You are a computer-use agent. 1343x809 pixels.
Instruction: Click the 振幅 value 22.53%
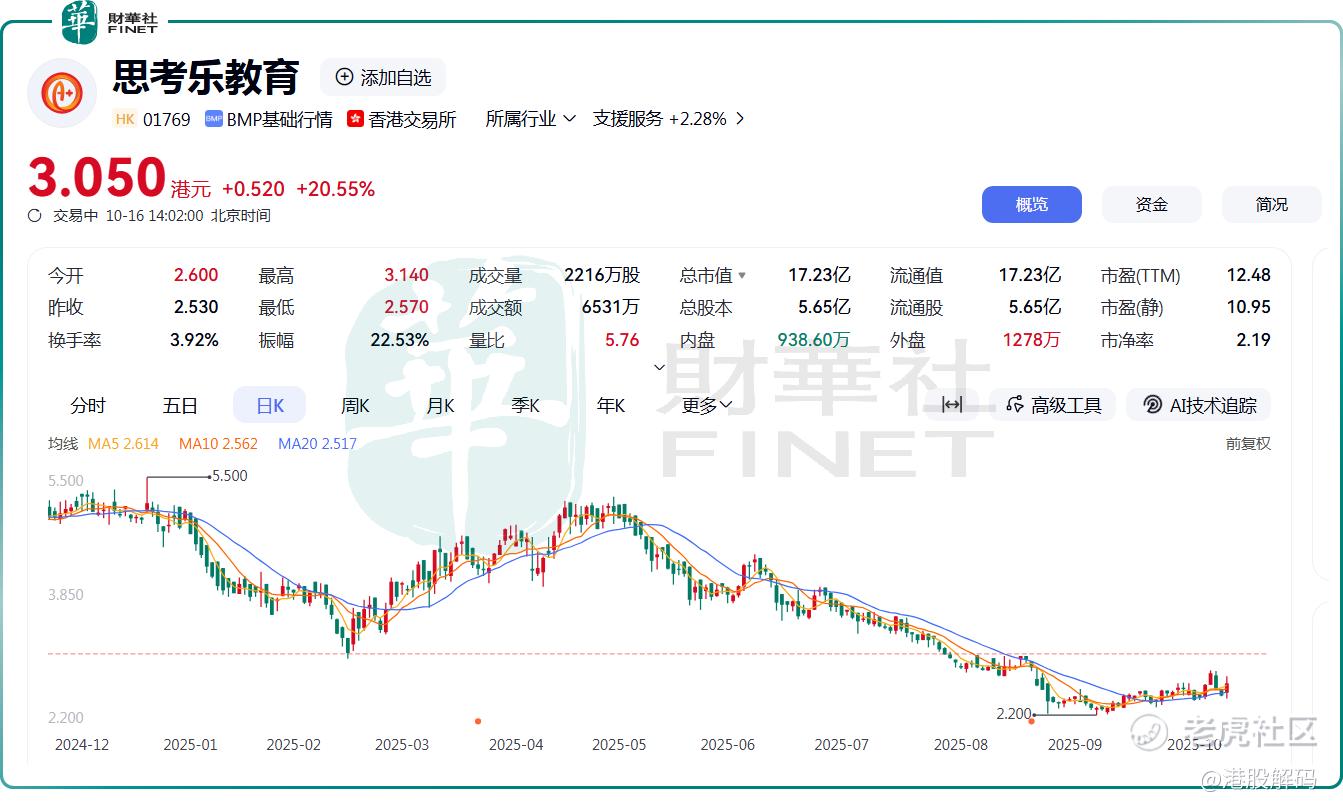(x=400, y=340)
